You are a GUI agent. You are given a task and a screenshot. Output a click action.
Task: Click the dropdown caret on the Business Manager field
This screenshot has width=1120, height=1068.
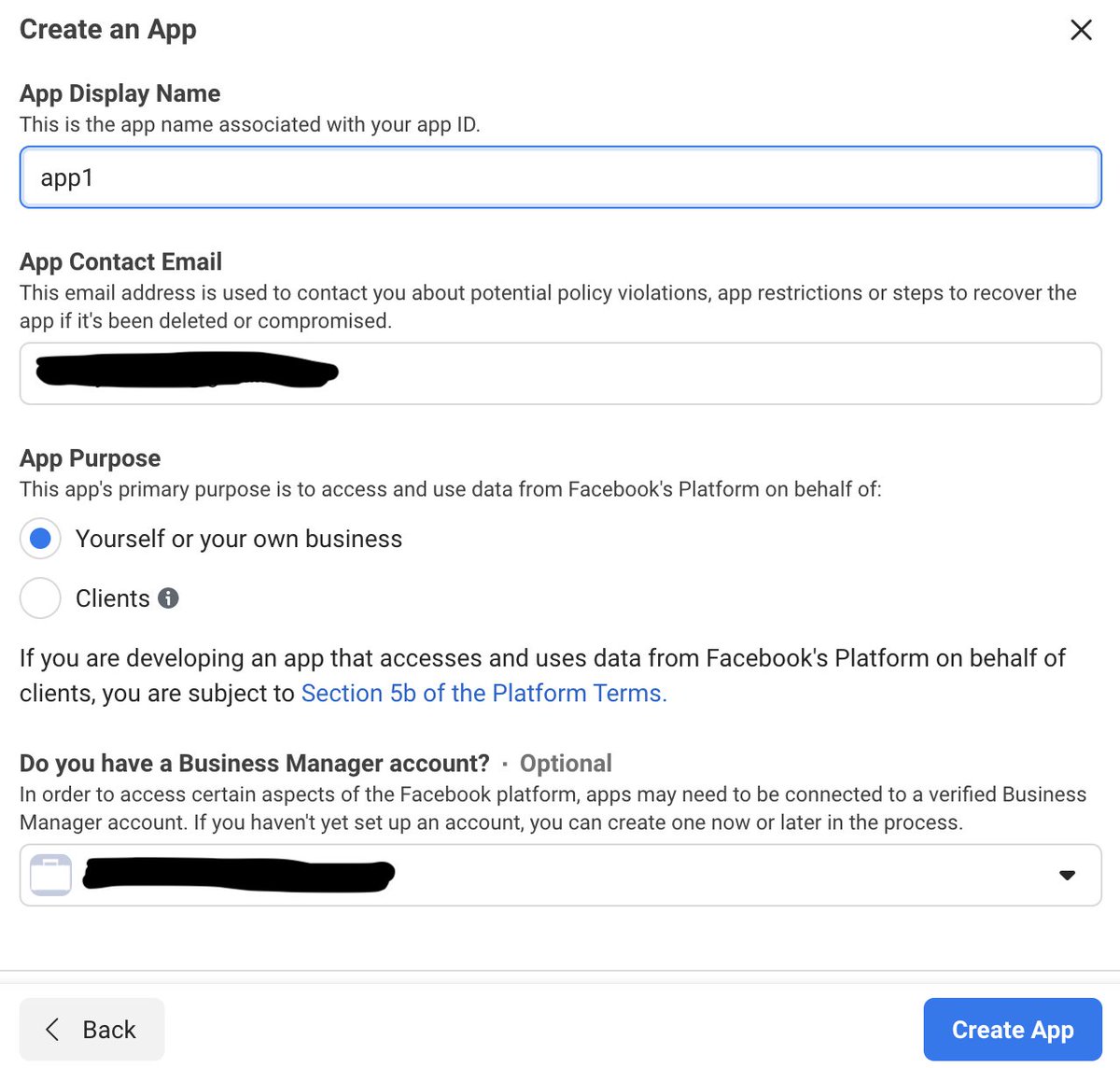[1067, 875]
